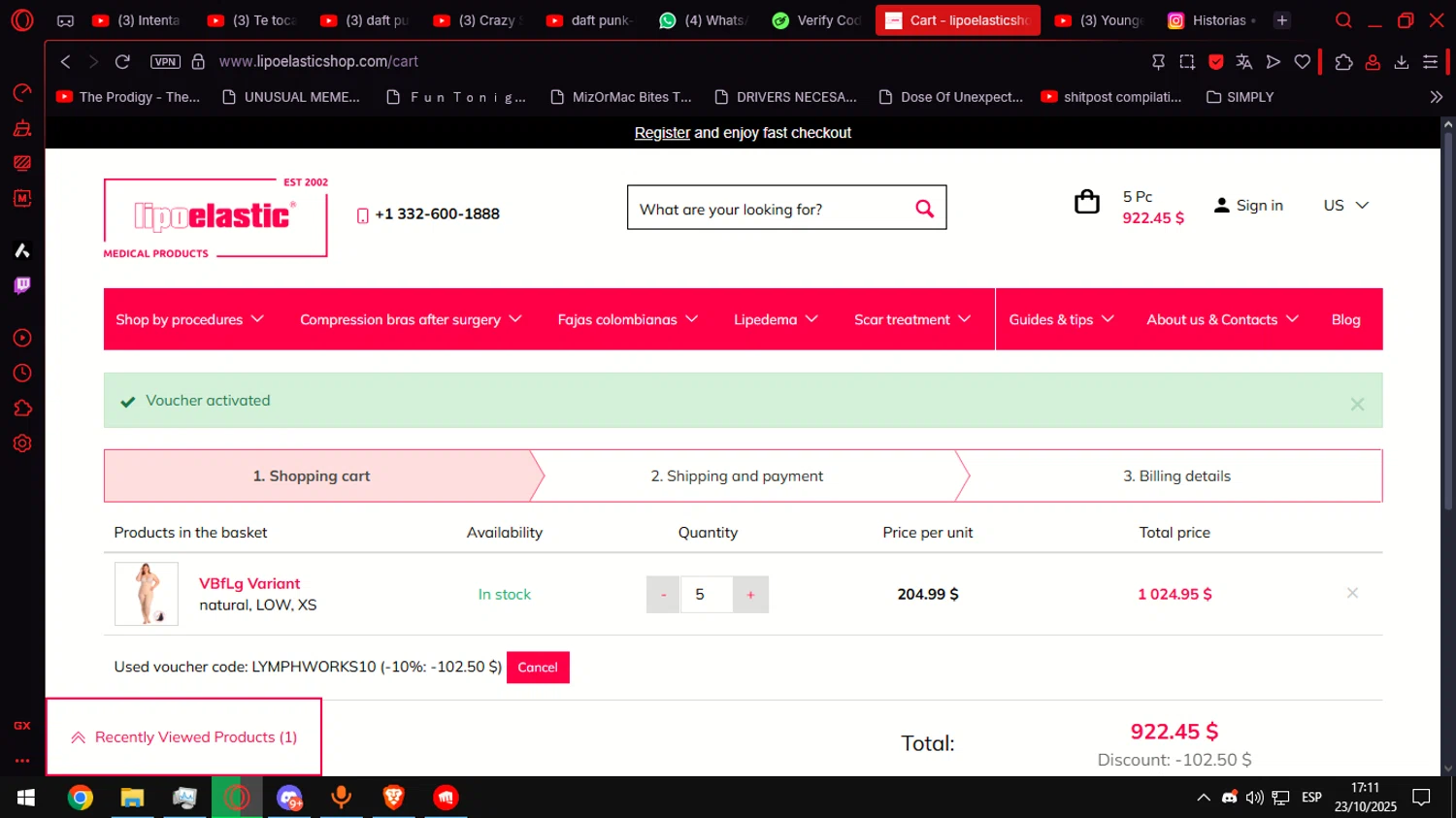Open File Explorer from the taskbar
Screen dimensions: 1456x818
click(132, 798)
